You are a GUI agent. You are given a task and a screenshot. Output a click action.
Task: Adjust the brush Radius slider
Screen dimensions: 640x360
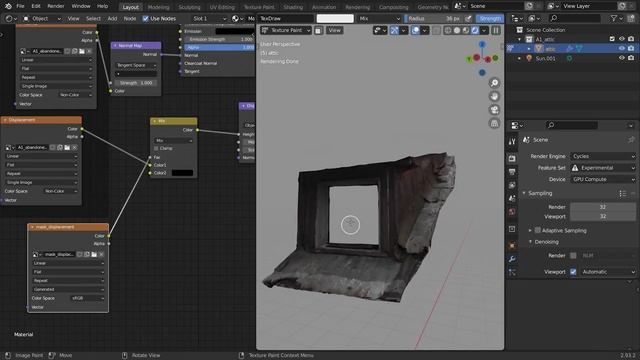pyautogui.click(x=434, y=18)
